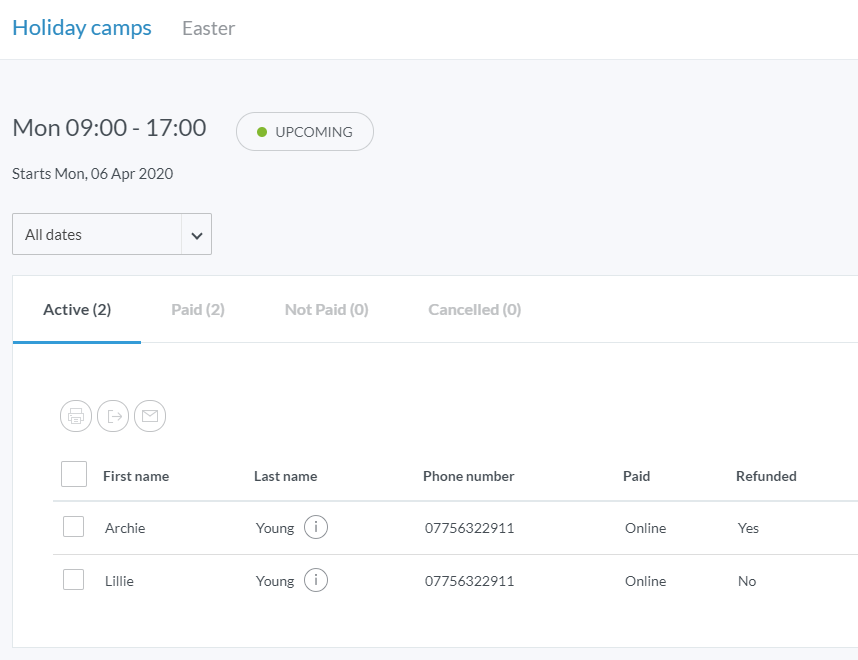This screenshot has width=858, height=660.
Task: Tick the select-all checkbox in header
Action: [x=74, y=474]
